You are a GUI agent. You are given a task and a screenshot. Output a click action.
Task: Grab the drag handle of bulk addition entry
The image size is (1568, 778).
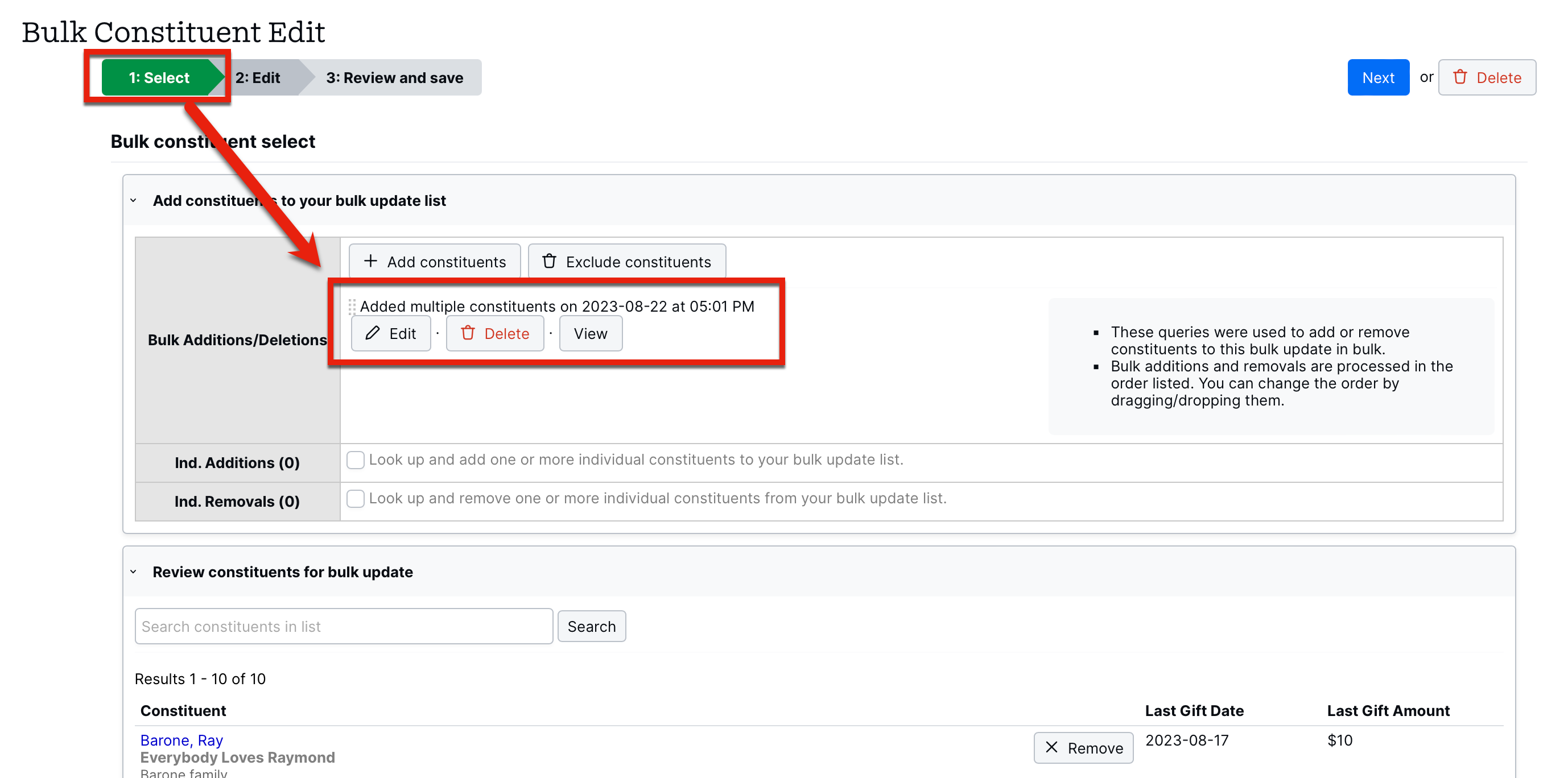click(x=352, y=307)
